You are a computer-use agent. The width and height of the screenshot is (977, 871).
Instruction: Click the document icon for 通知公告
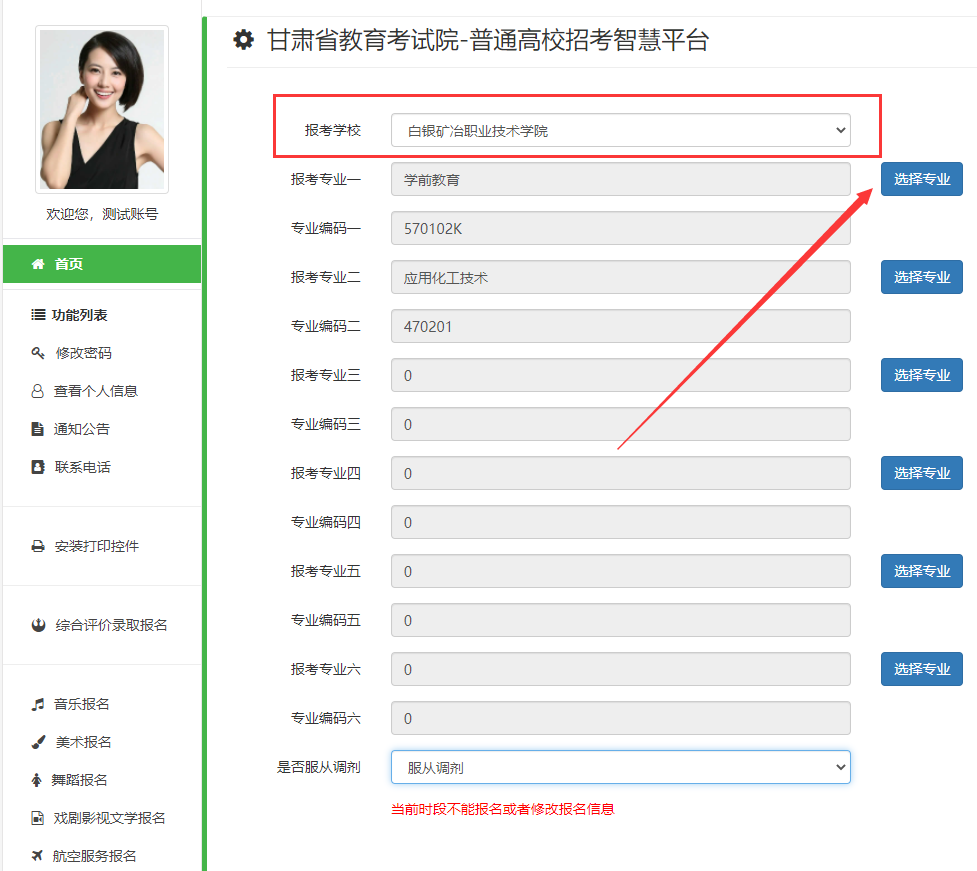[38, 429]
